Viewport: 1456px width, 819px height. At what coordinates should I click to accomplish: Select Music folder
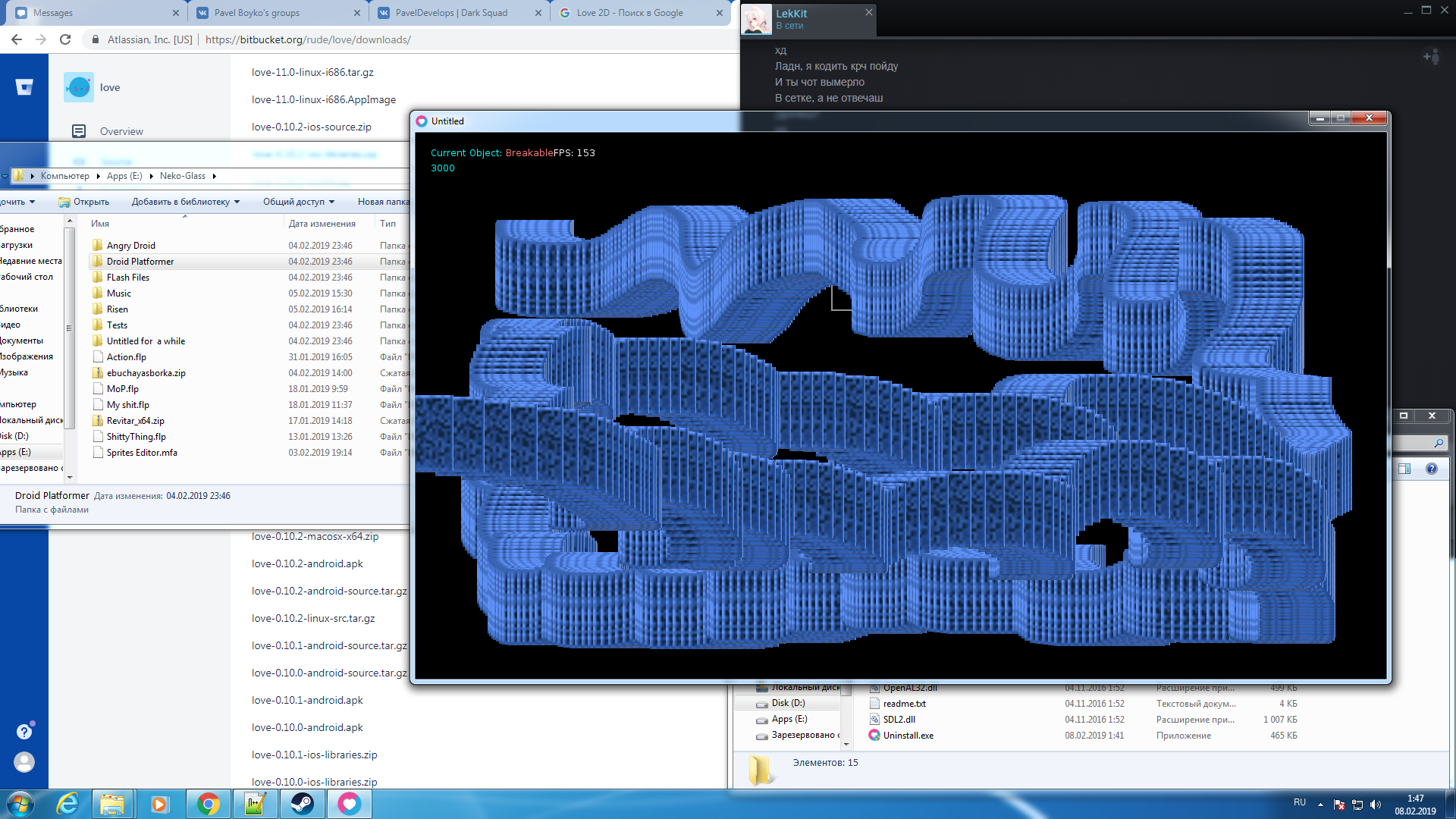(118, 293)
